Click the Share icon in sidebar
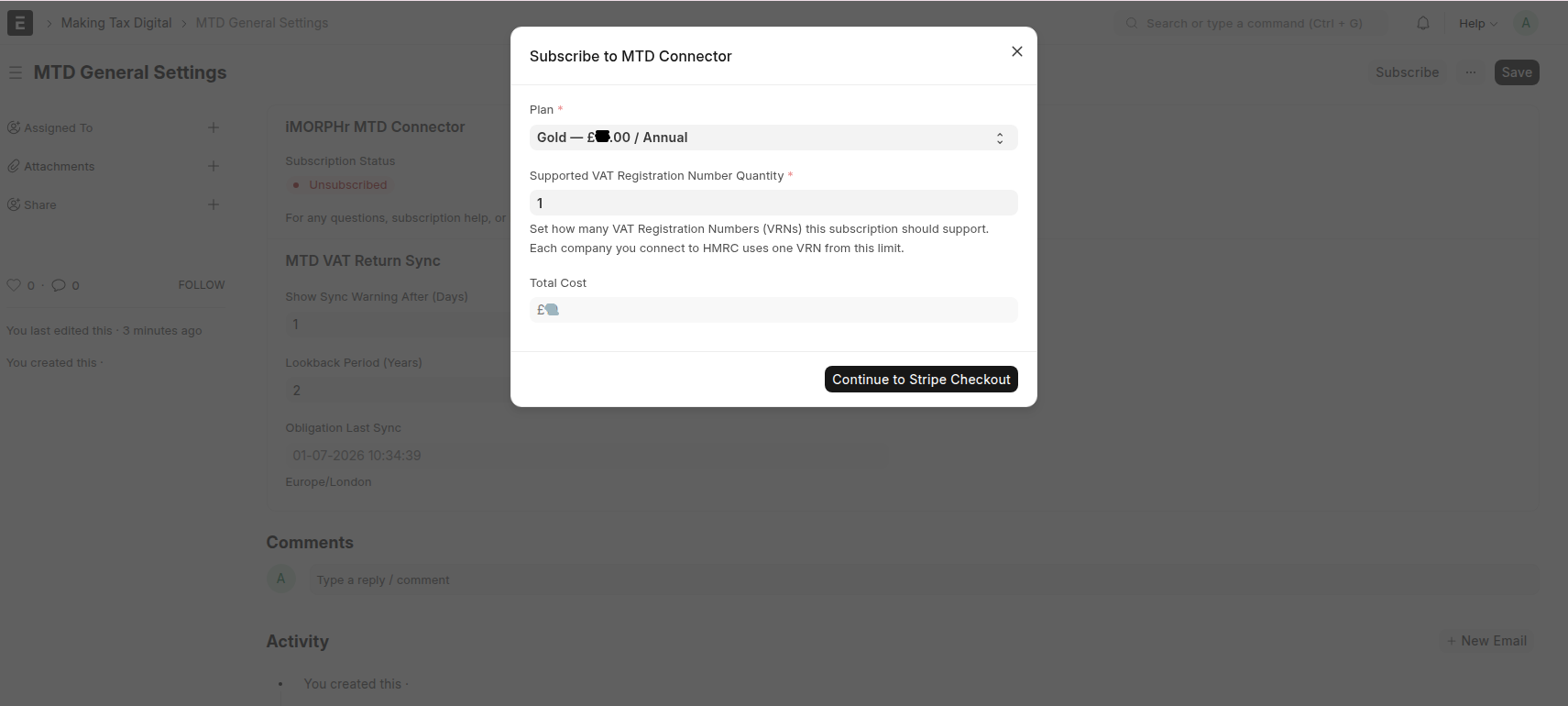 click(x=14, y=204)
